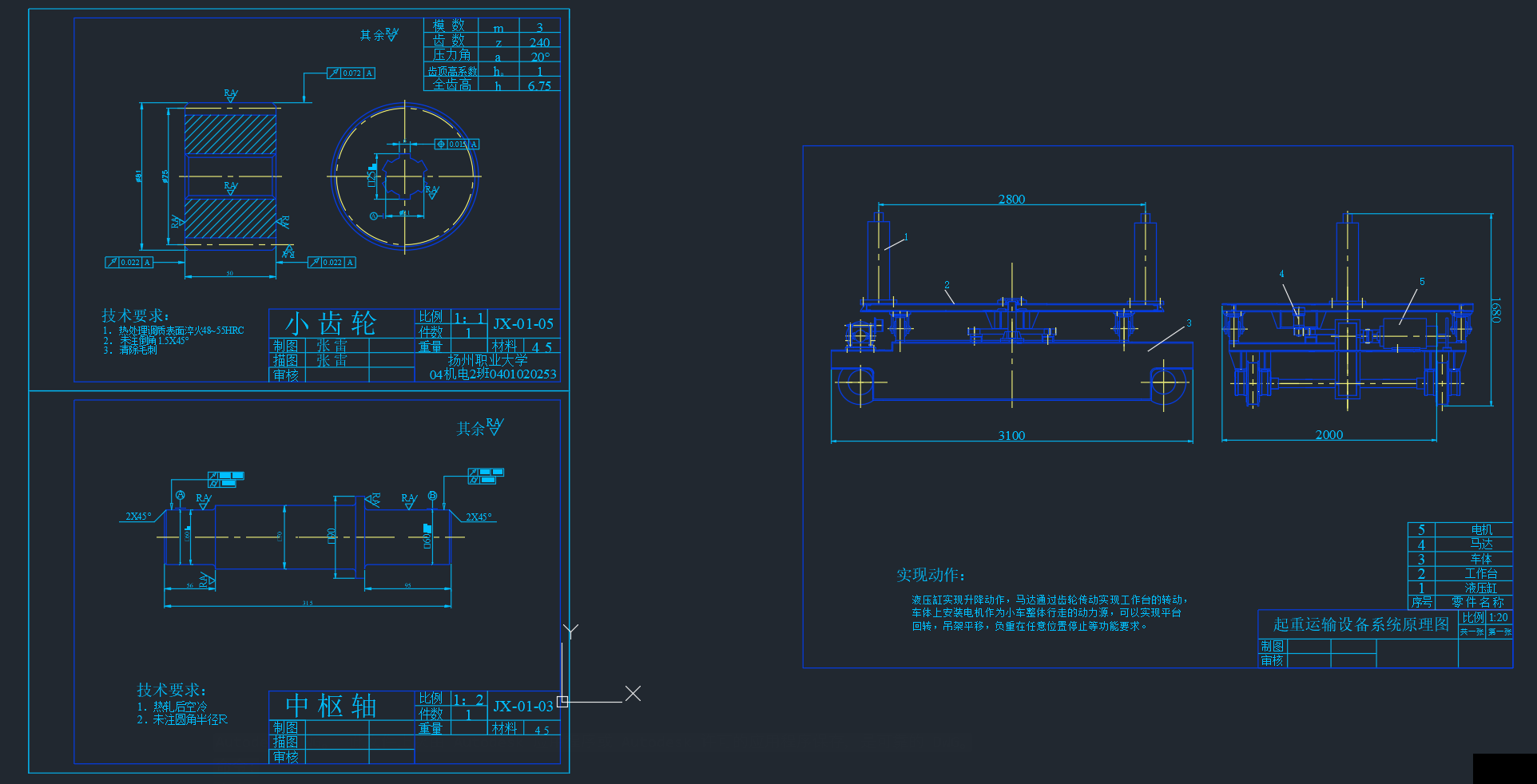Screen dimensions: 1537x784
Task: Select the 起重运输设备系统原理图 title
Action: [1360, 624]
